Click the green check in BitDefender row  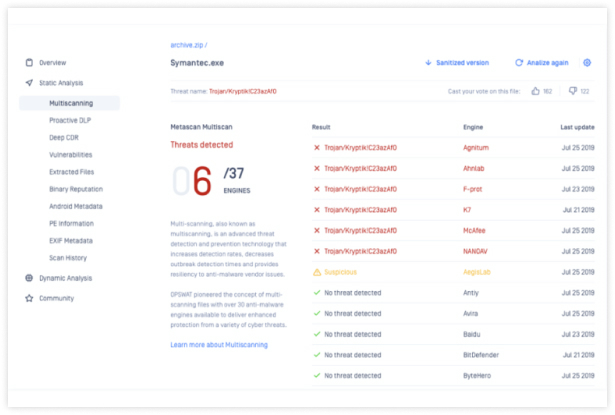317,355
